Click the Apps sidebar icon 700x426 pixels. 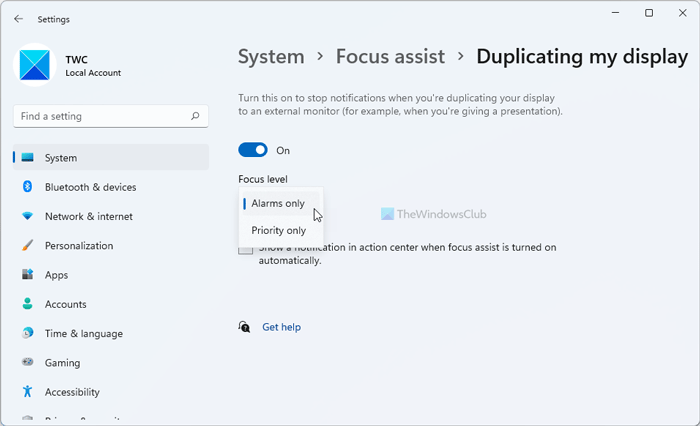(x=27, y=275)
